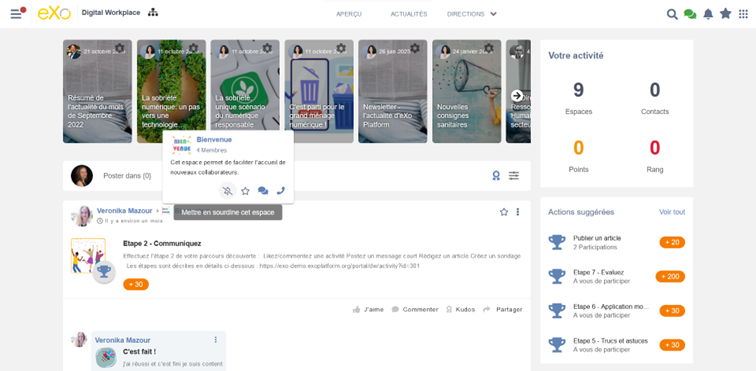This screenshot has width=756, height=371.
Task: Toggle favorite star in Bienvenue popover
Action: click(x=245, y=191)
